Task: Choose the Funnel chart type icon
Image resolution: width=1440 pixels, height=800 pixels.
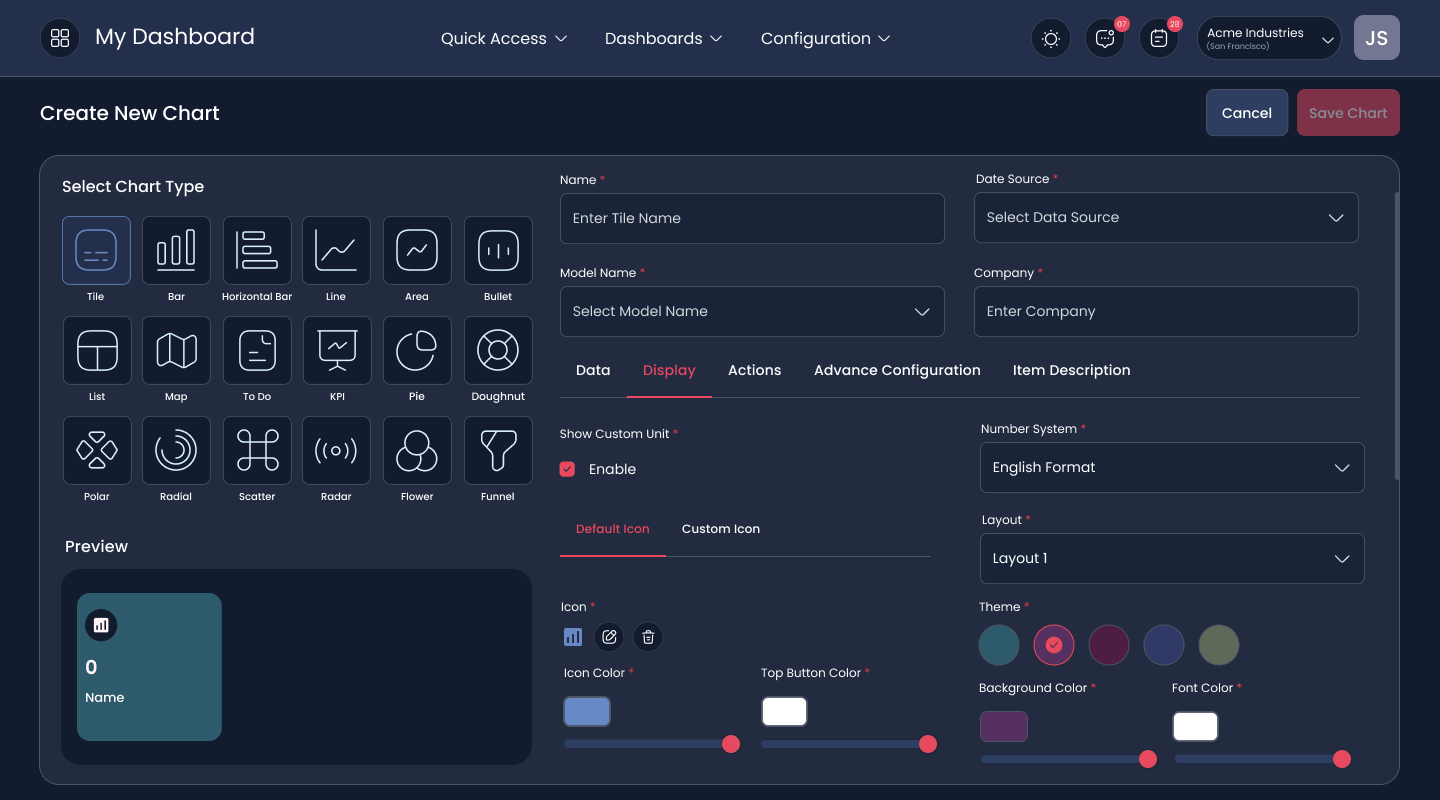Action: pyautogui.click(x=498, y=451)
